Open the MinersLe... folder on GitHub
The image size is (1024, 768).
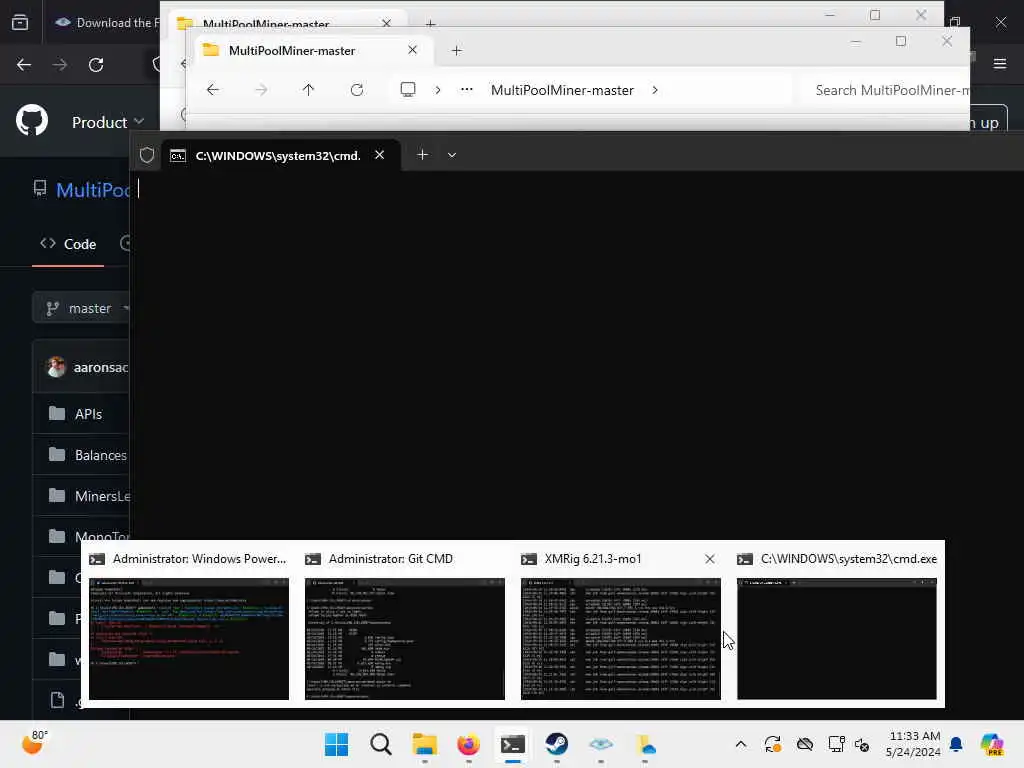pos(103,496)
